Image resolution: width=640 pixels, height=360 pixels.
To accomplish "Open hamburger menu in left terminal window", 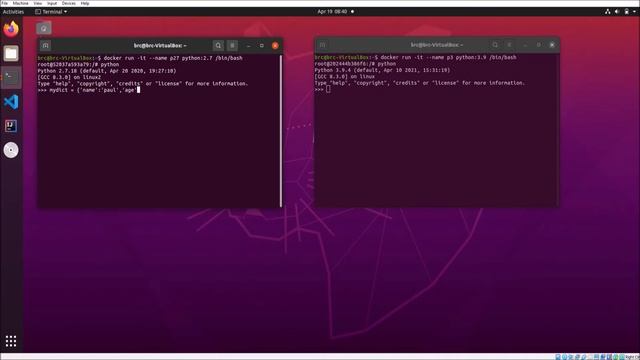I will click(x=232, y=45).
